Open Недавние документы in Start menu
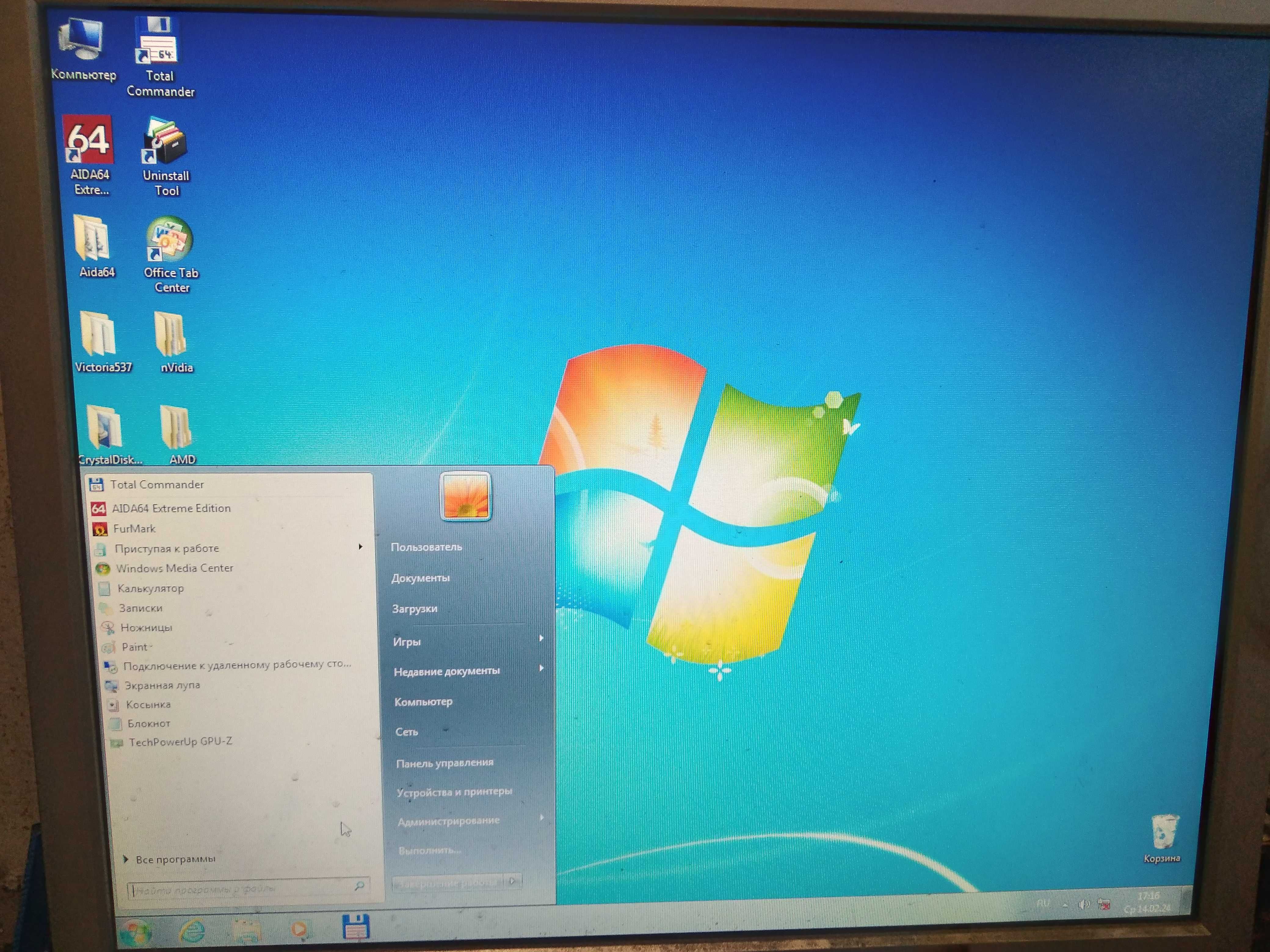The image size is (1270, 952). (447, 671)
